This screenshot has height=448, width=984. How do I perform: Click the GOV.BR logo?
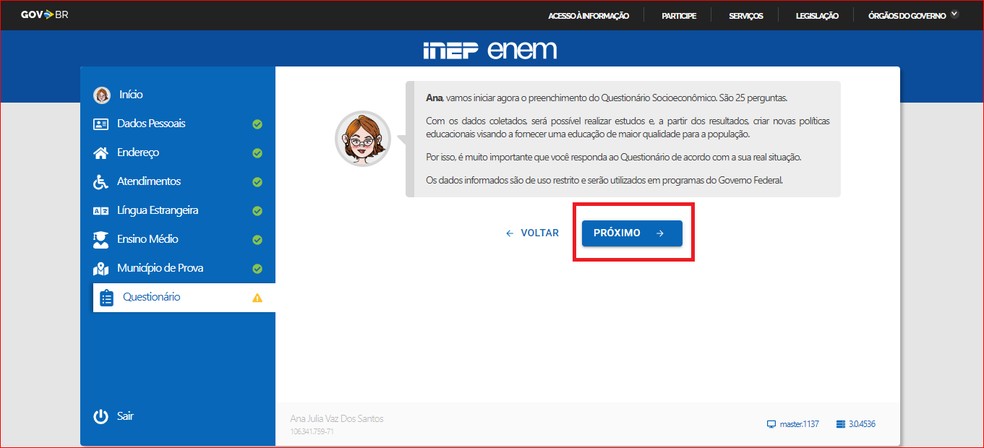(x=45, y=14)
